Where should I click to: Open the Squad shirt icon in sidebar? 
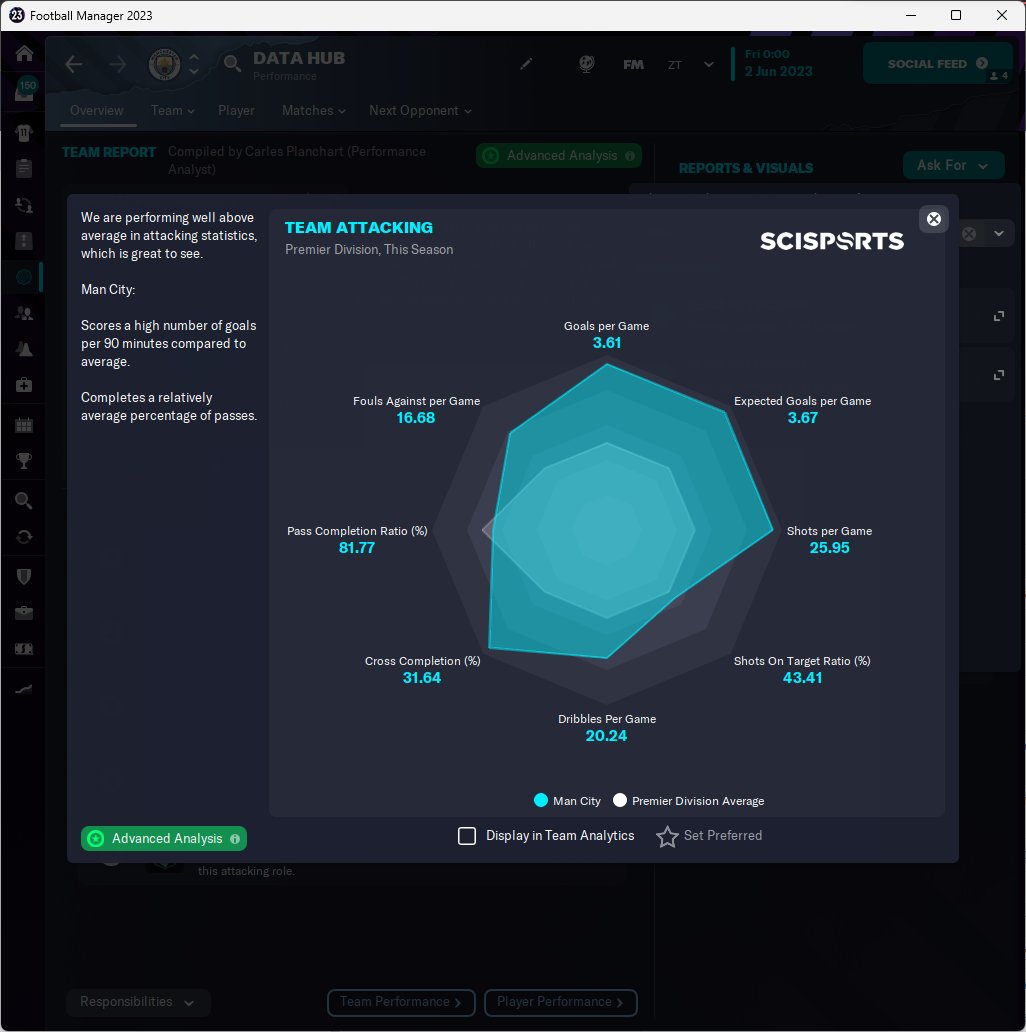24,133
